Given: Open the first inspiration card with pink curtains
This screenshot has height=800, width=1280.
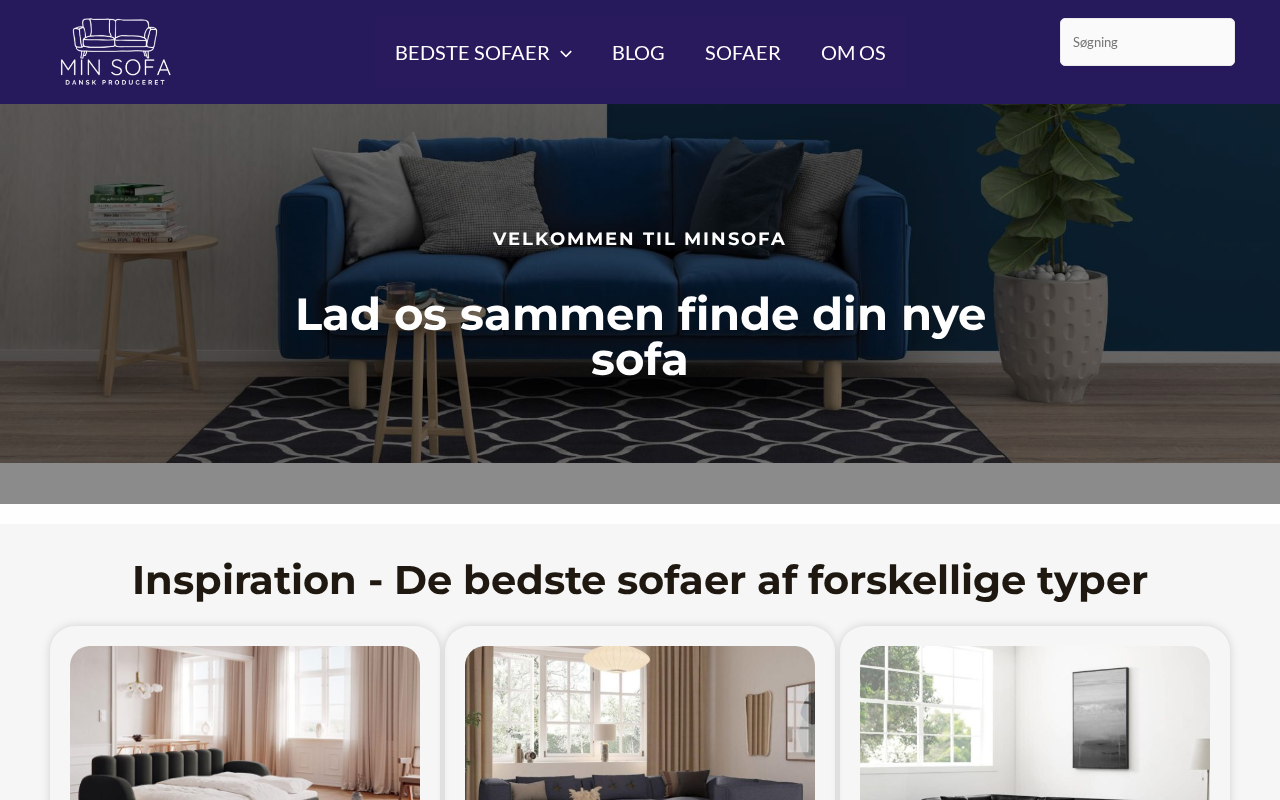Looking at the screenshot, I should (245, 723).
